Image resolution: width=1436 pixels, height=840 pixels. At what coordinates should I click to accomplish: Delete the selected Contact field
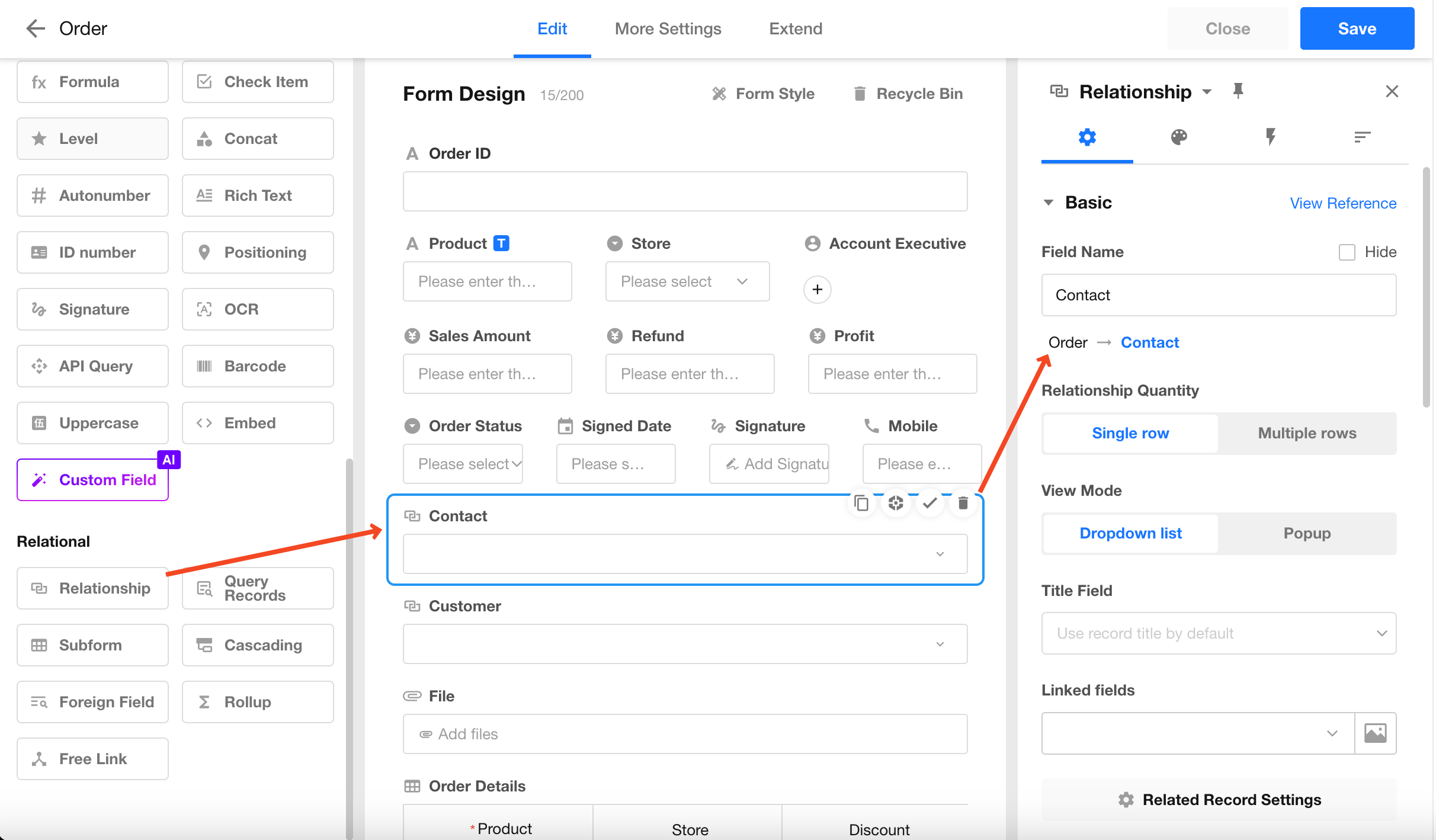click(x=963, y=504)
